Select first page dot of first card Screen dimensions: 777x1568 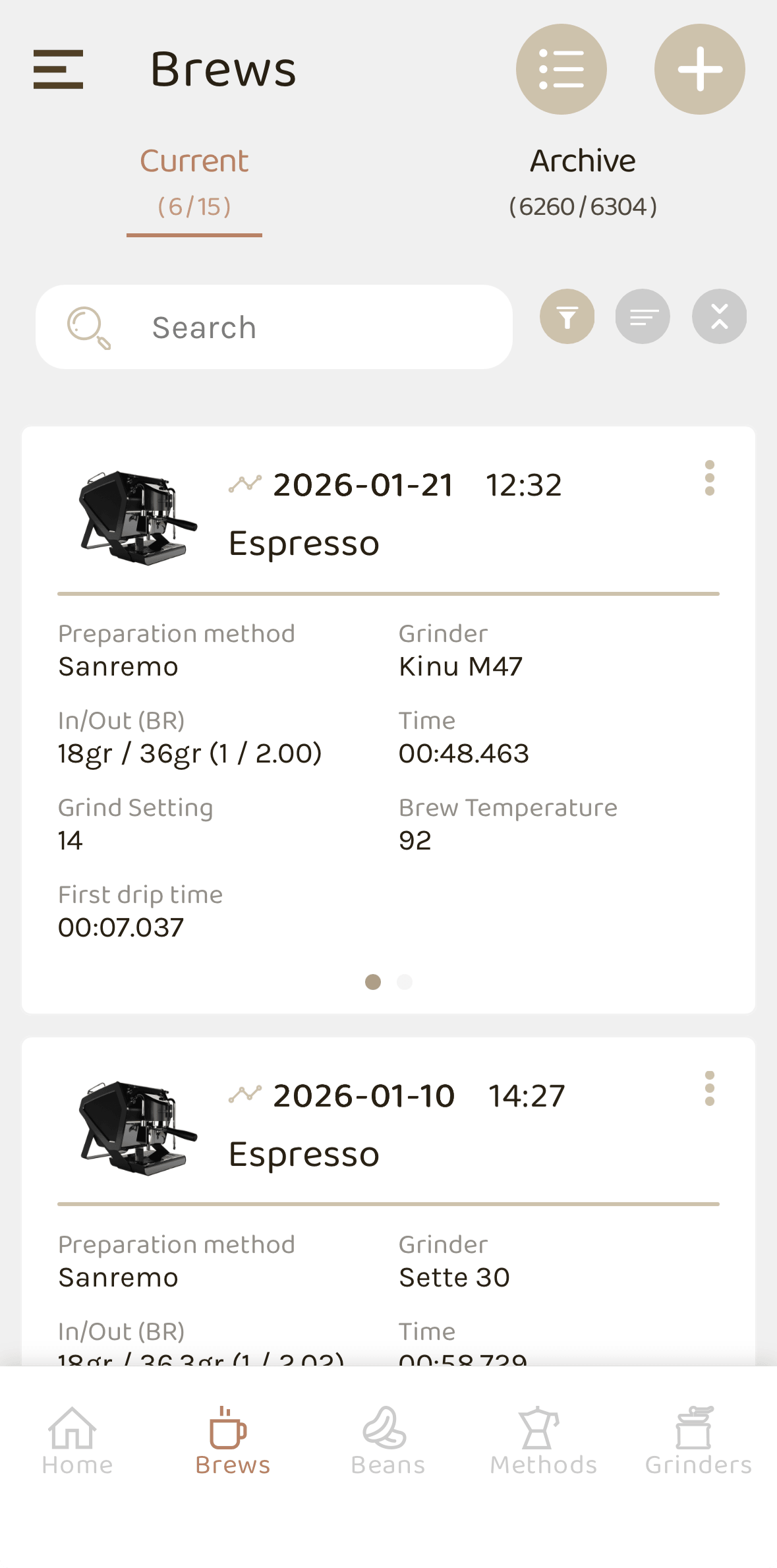click(x=373, y=982)
